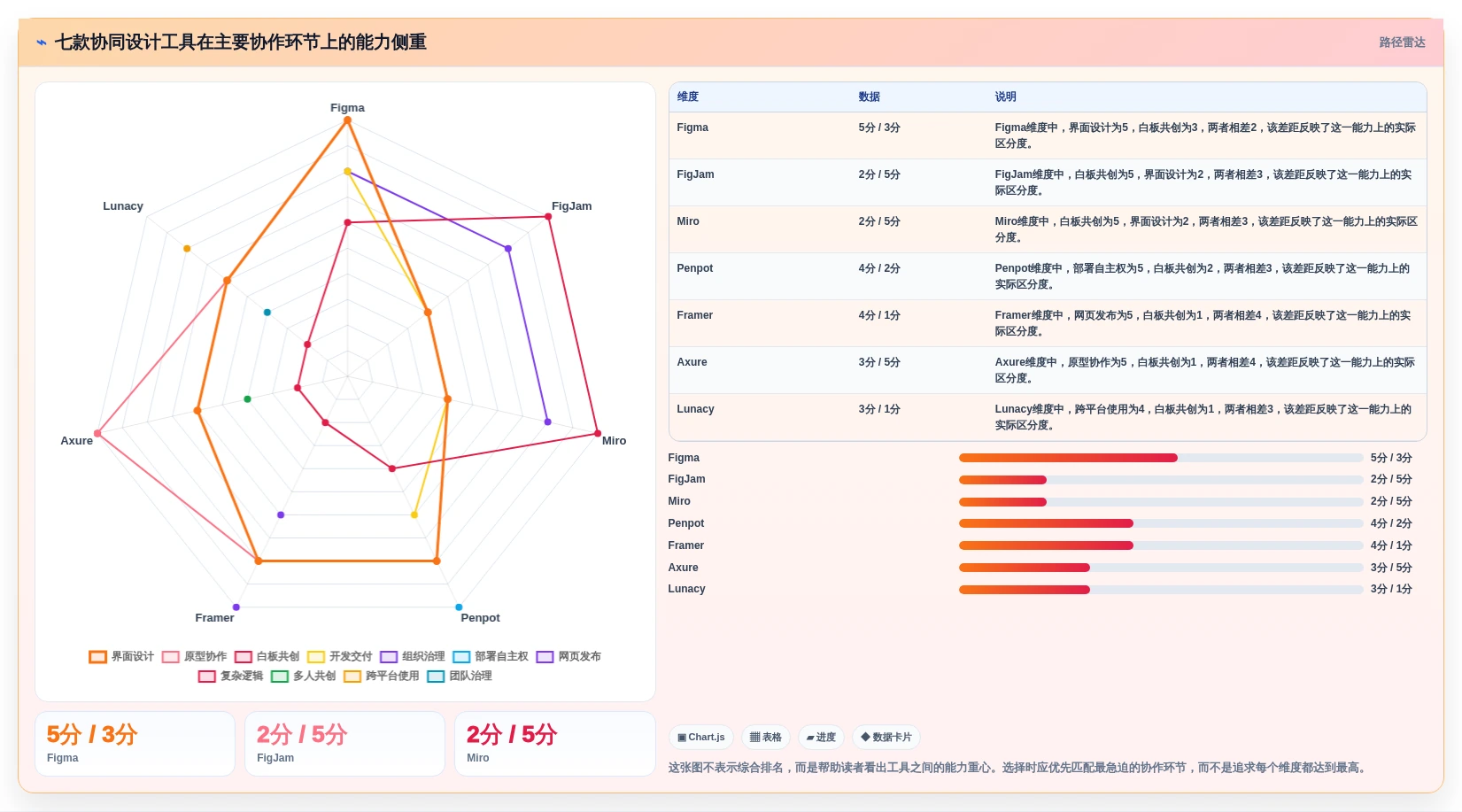Select the Miro progress bar

[x=1161, y=502]
